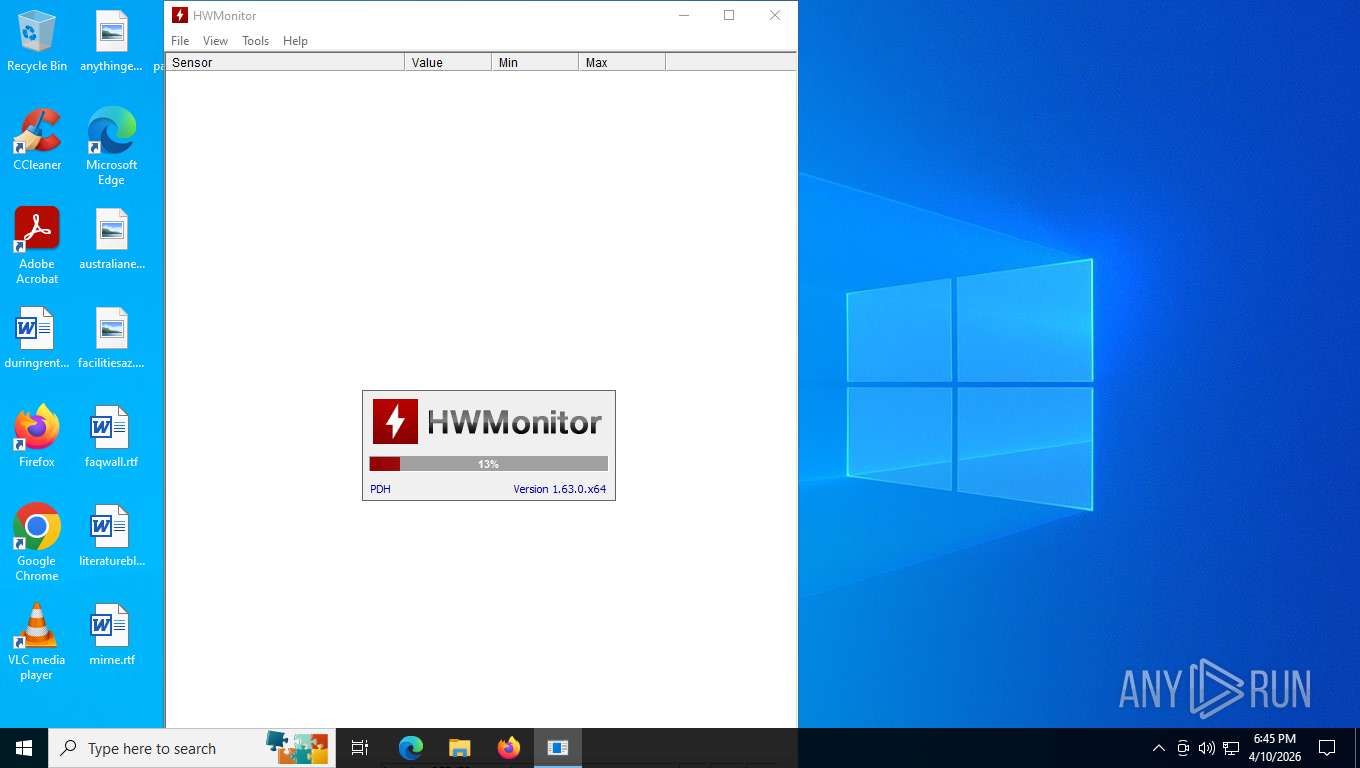Click the HWMonitor taskbar button
The height and width of the screenshot is (768, 1360).
pyautogui.click(x=558, y=748)
